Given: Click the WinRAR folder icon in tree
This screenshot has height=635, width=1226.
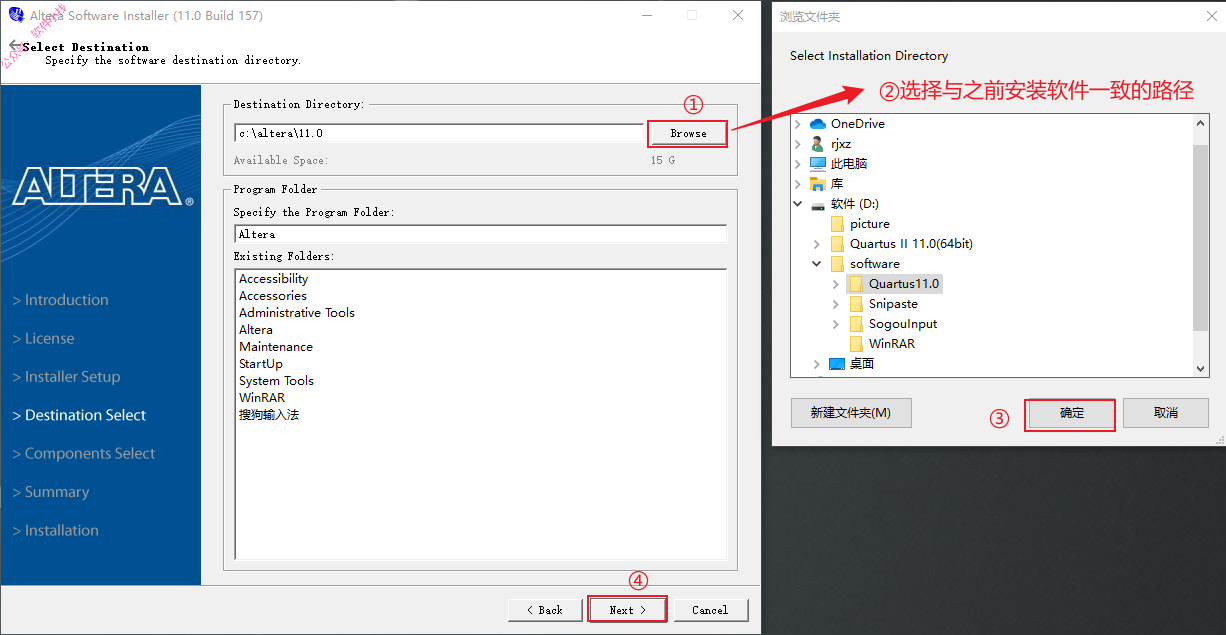Looking at the screenshot, I should click(856, 344).
